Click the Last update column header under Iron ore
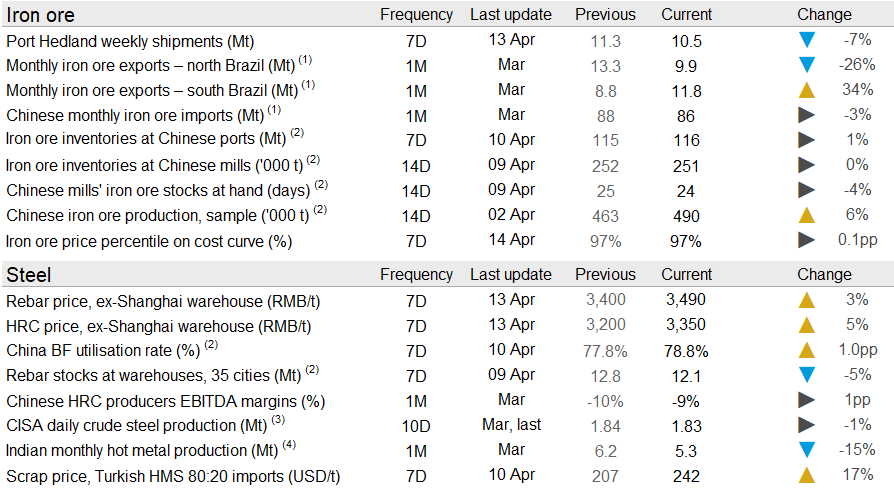The image size is (894, 494). [510, 15]
